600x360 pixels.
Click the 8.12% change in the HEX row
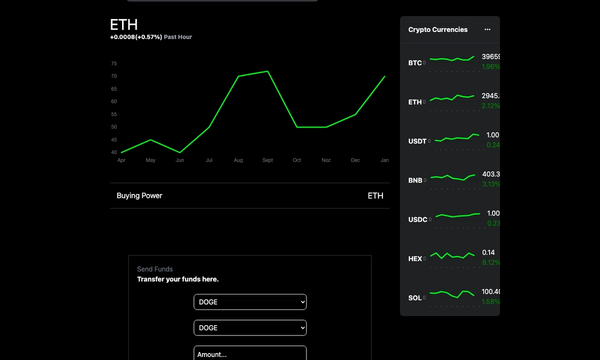click(491, 262)
